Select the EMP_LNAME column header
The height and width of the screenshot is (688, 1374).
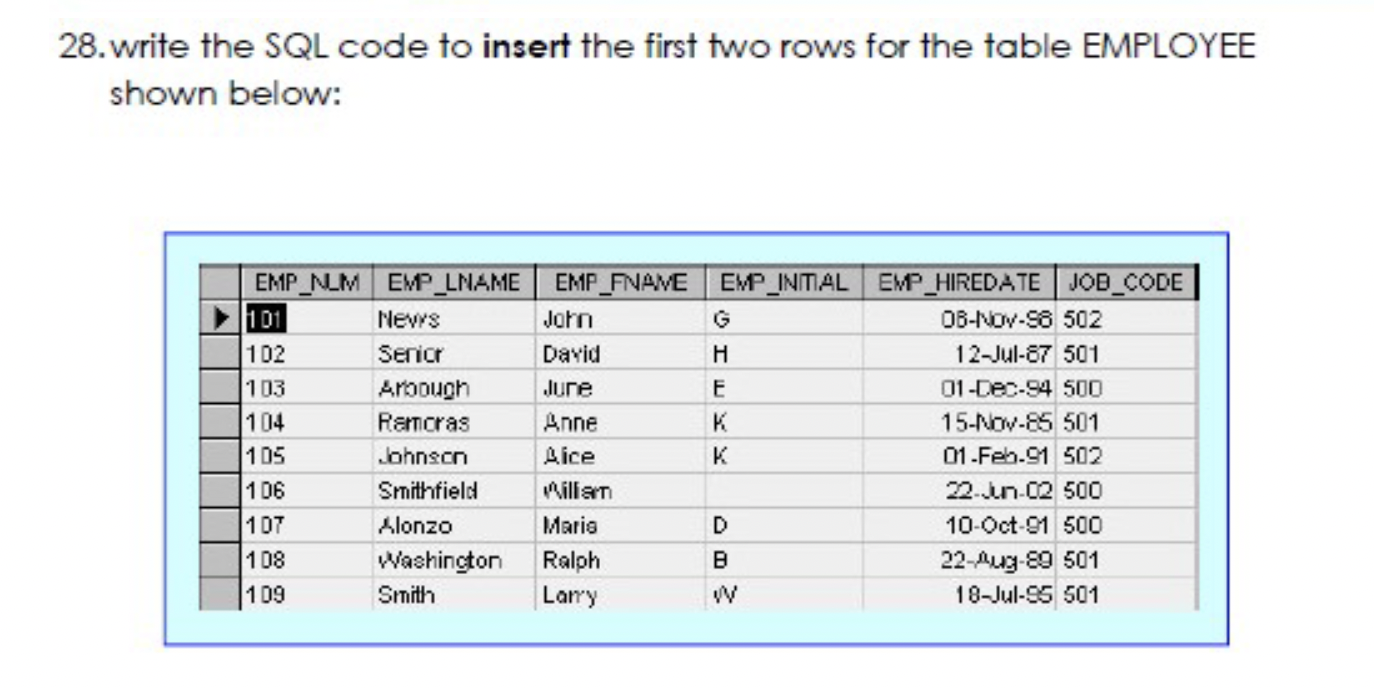click(454, 281)
